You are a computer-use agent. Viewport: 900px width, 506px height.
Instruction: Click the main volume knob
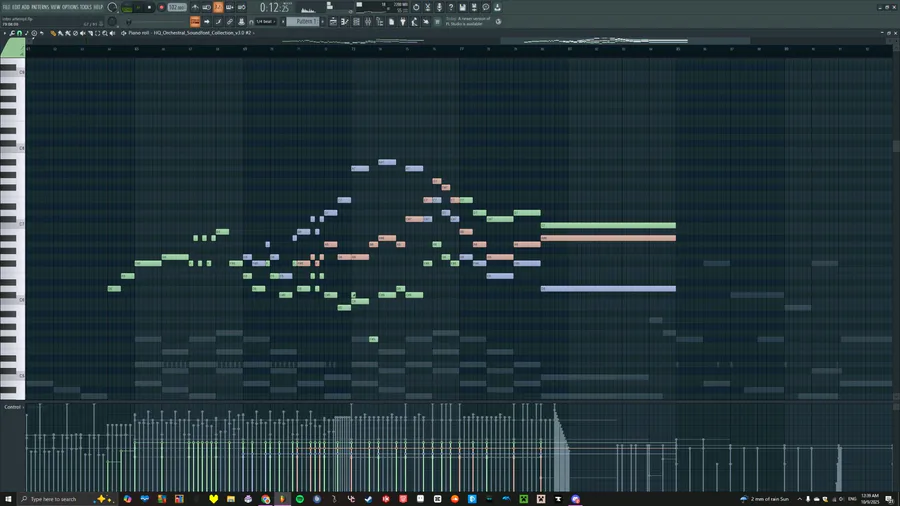coord(112,7)
